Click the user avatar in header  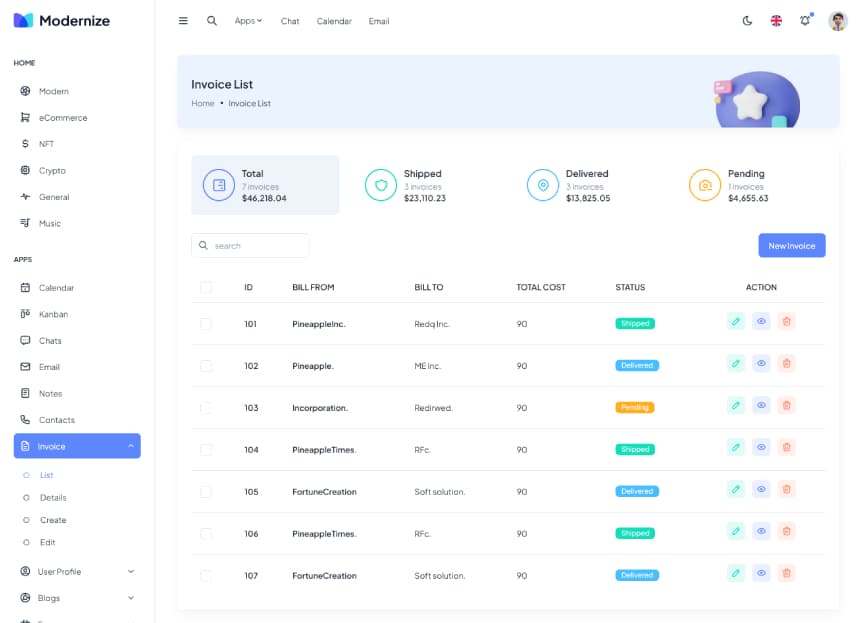tap(838, 21)
